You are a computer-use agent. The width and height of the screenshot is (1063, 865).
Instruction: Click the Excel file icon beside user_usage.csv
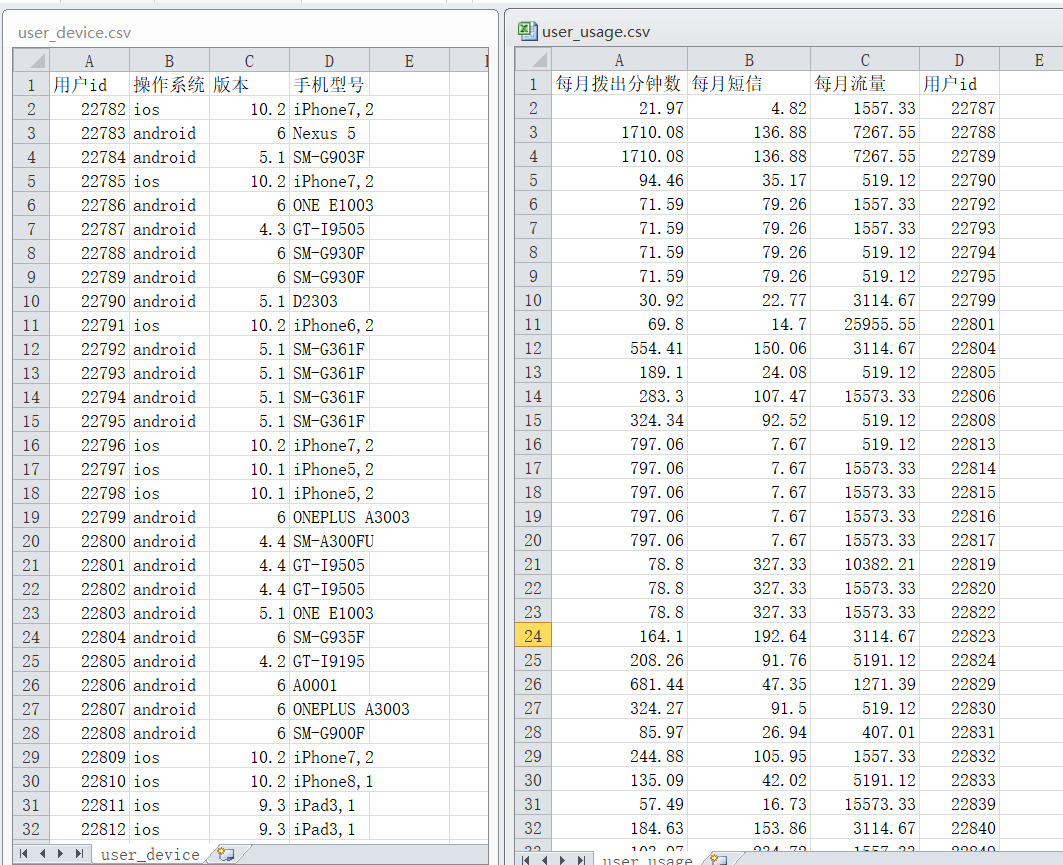[x=527, y=31]
